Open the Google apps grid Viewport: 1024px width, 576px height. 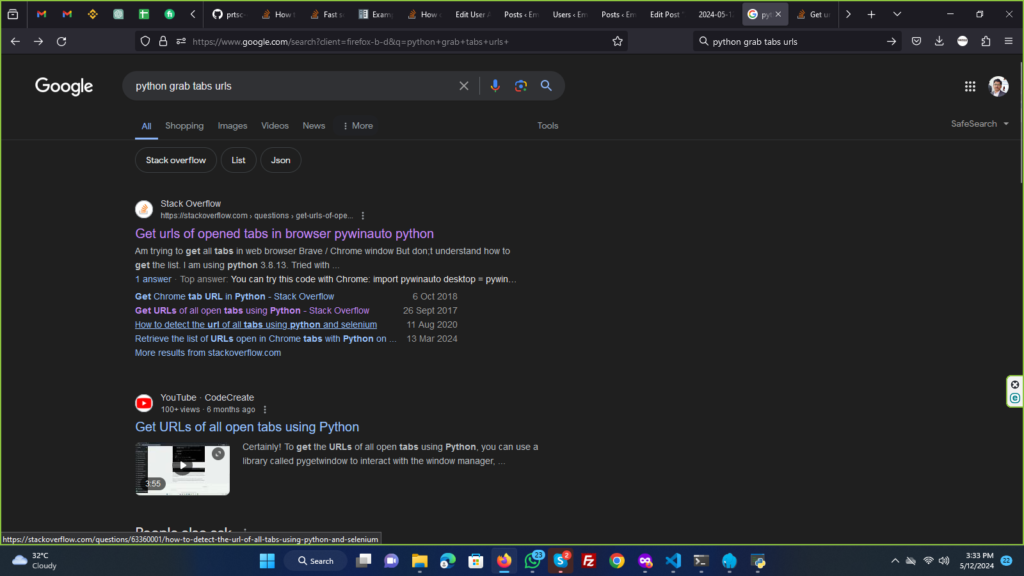969,86
